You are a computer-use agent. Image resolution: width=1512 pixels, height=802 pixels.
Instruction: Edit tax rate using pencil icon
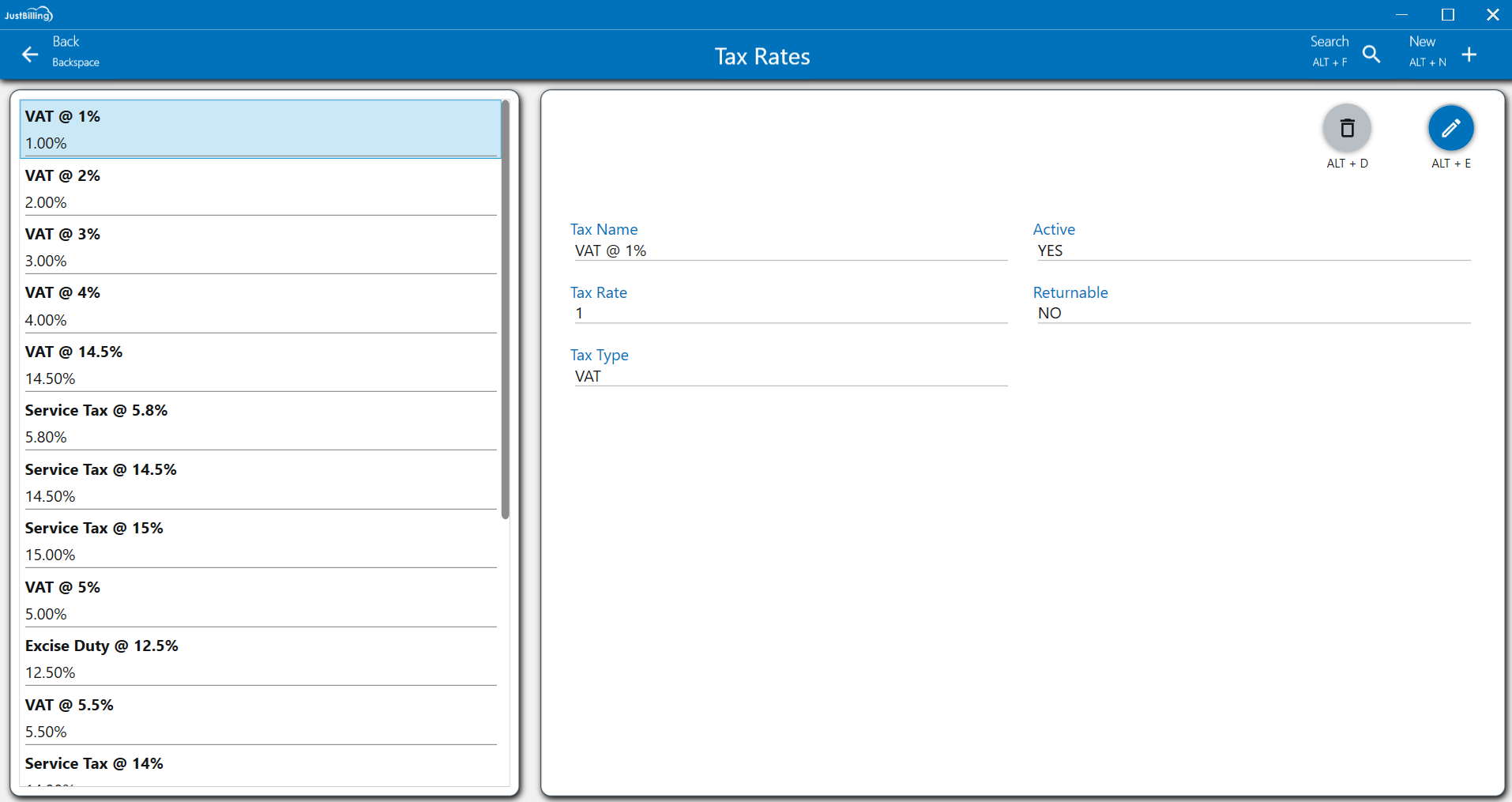(1450, 128)
